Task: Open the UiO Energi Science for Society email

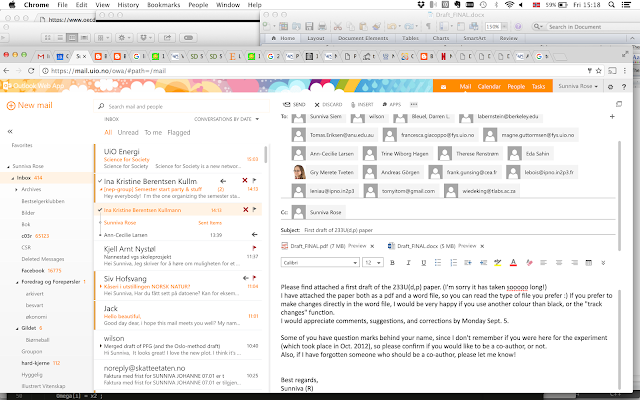Action: pos(178,158)
